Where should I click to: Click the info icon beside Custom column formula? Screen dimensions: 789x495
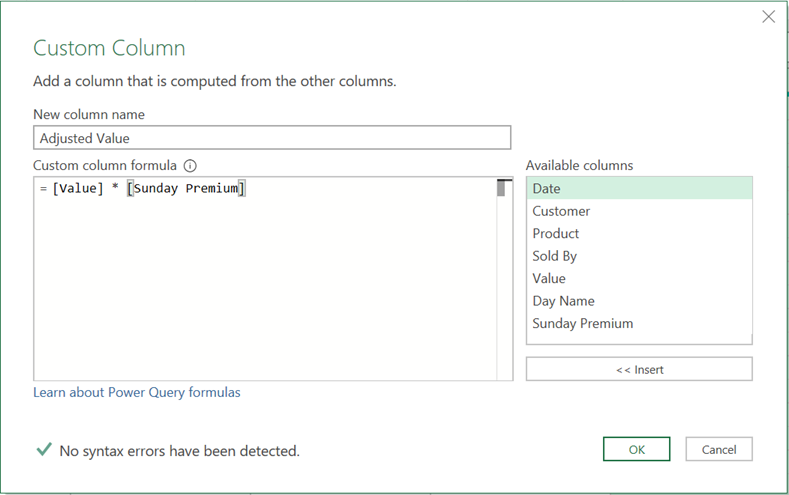point(190,166)
